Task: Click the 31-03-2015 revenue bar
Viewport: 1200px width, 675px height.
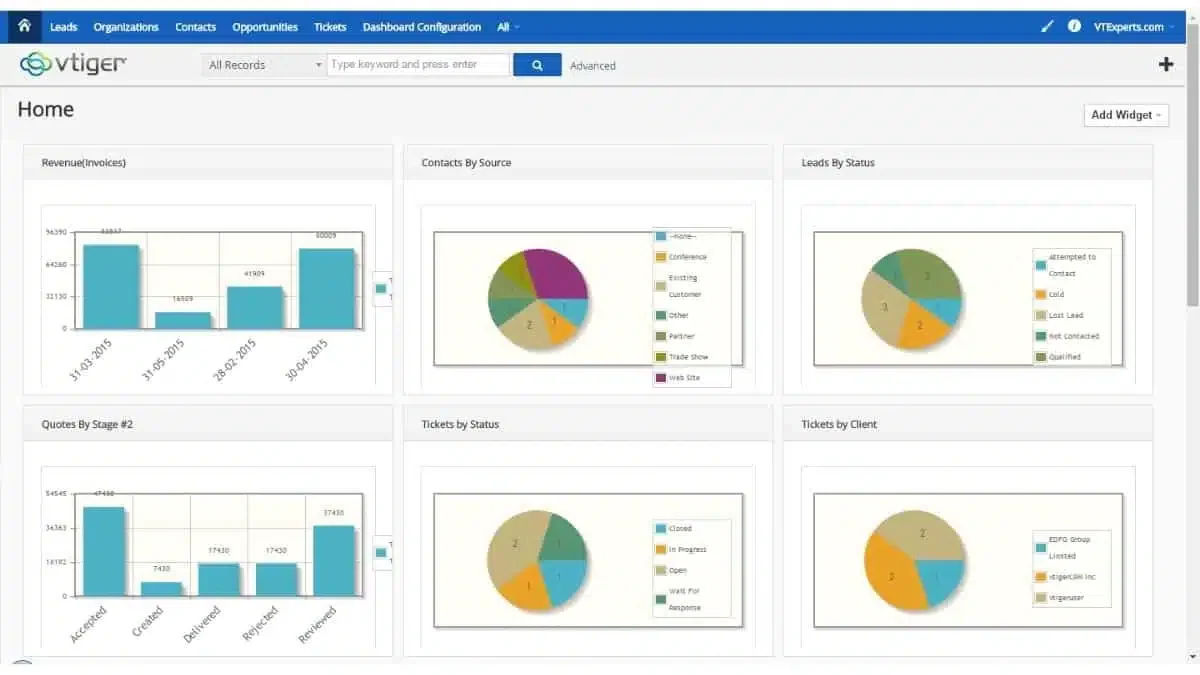Action: 111,286
